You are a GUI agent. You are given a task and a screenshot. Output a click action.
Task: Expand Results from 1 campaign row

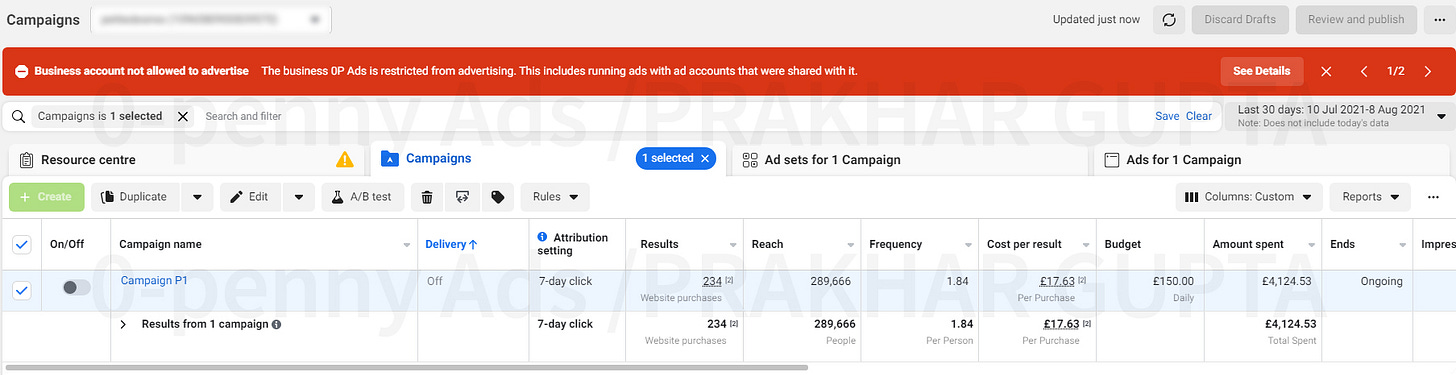tap(124, 324)
